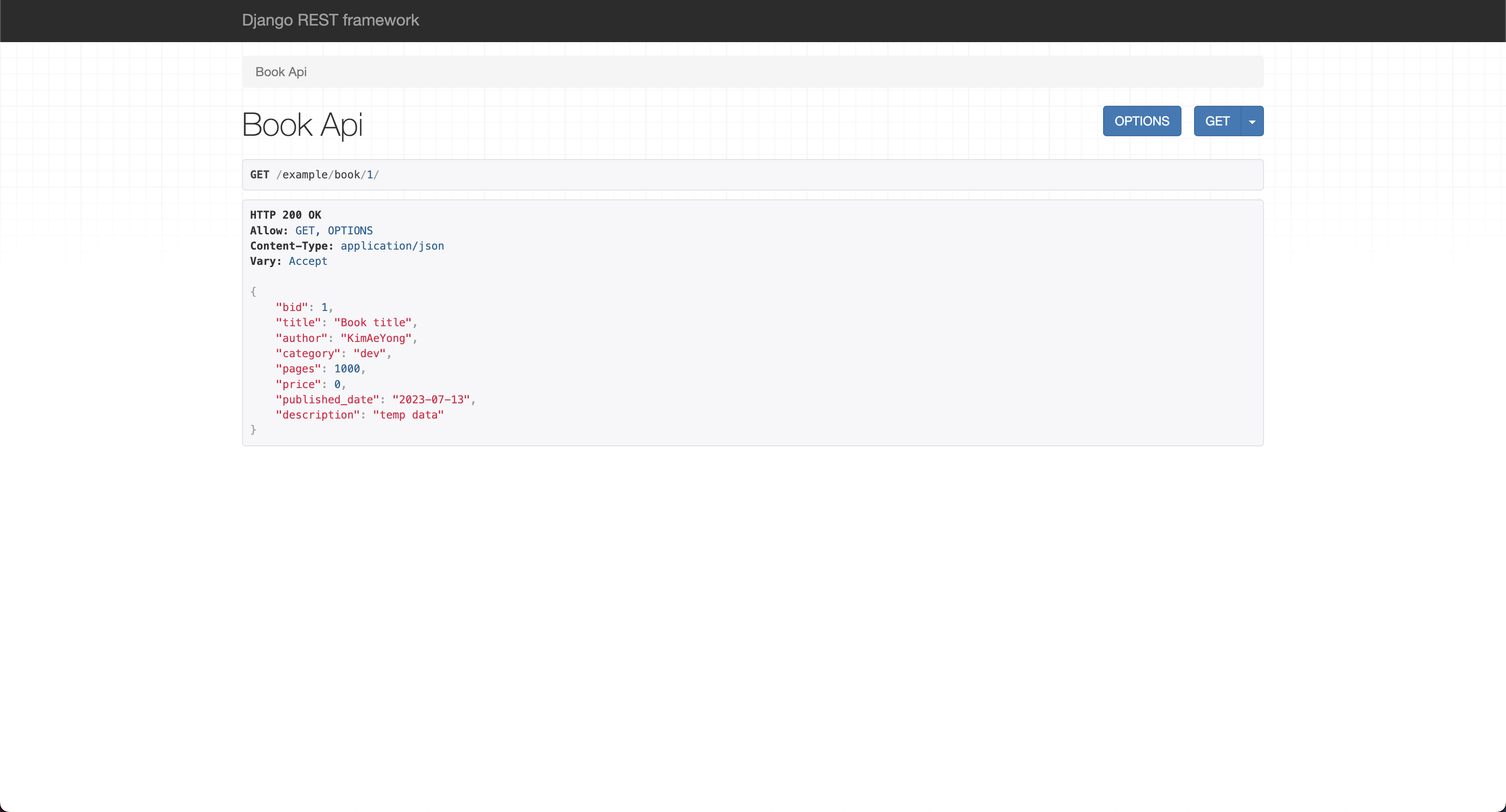Click the Vary header Accept value
1506x812 pixels.
(307, 261)
